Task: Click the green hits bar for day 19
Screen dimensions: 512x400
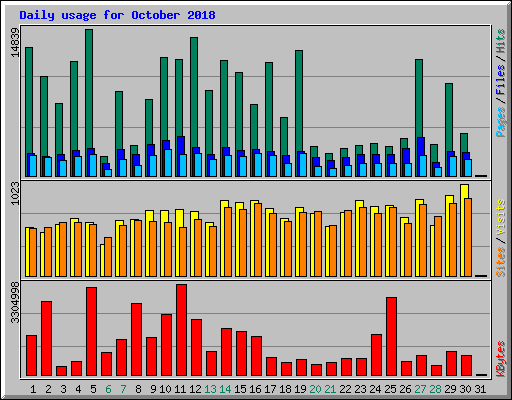Action: coord(299,101)
